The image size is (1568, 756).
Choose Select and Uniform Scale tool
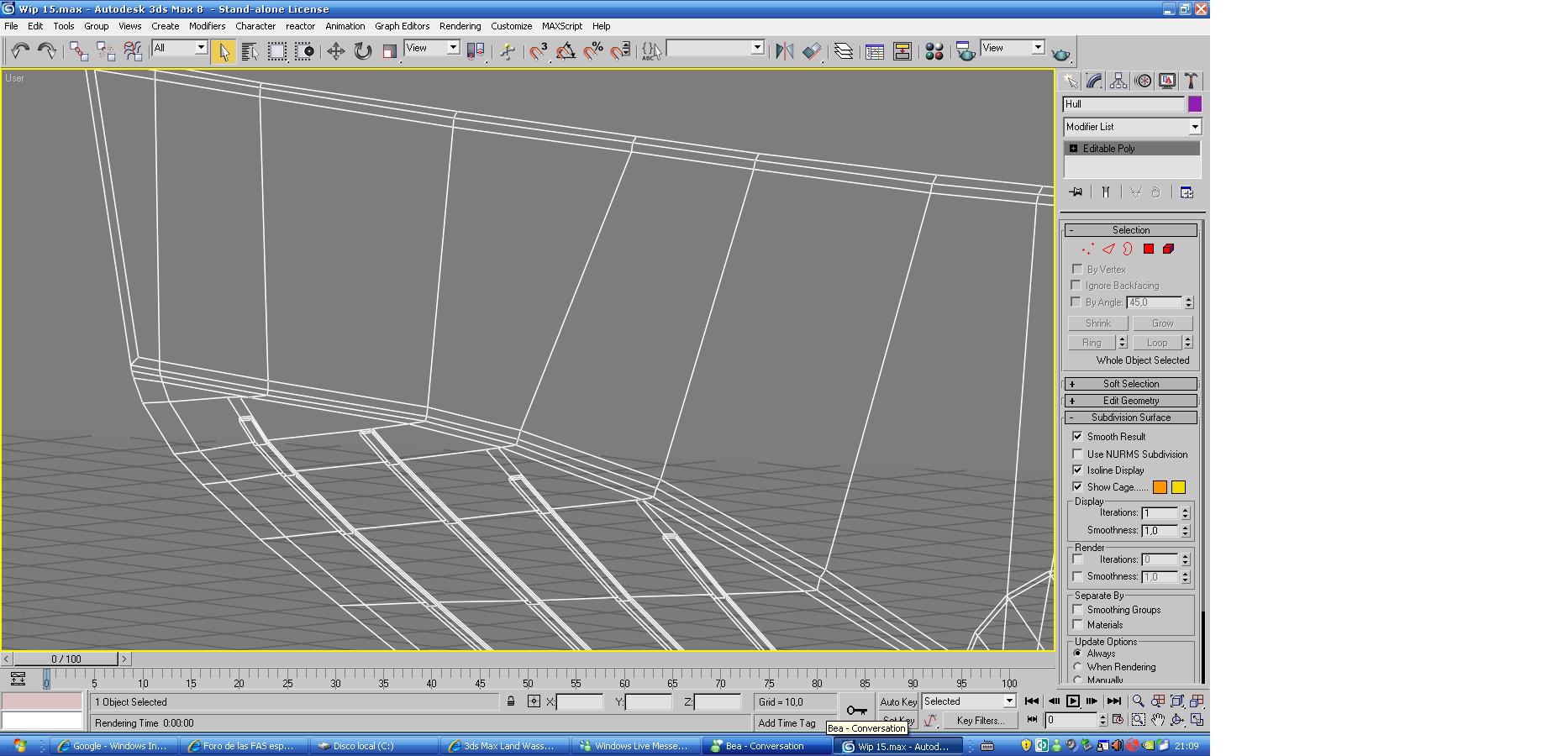(390, 51)
